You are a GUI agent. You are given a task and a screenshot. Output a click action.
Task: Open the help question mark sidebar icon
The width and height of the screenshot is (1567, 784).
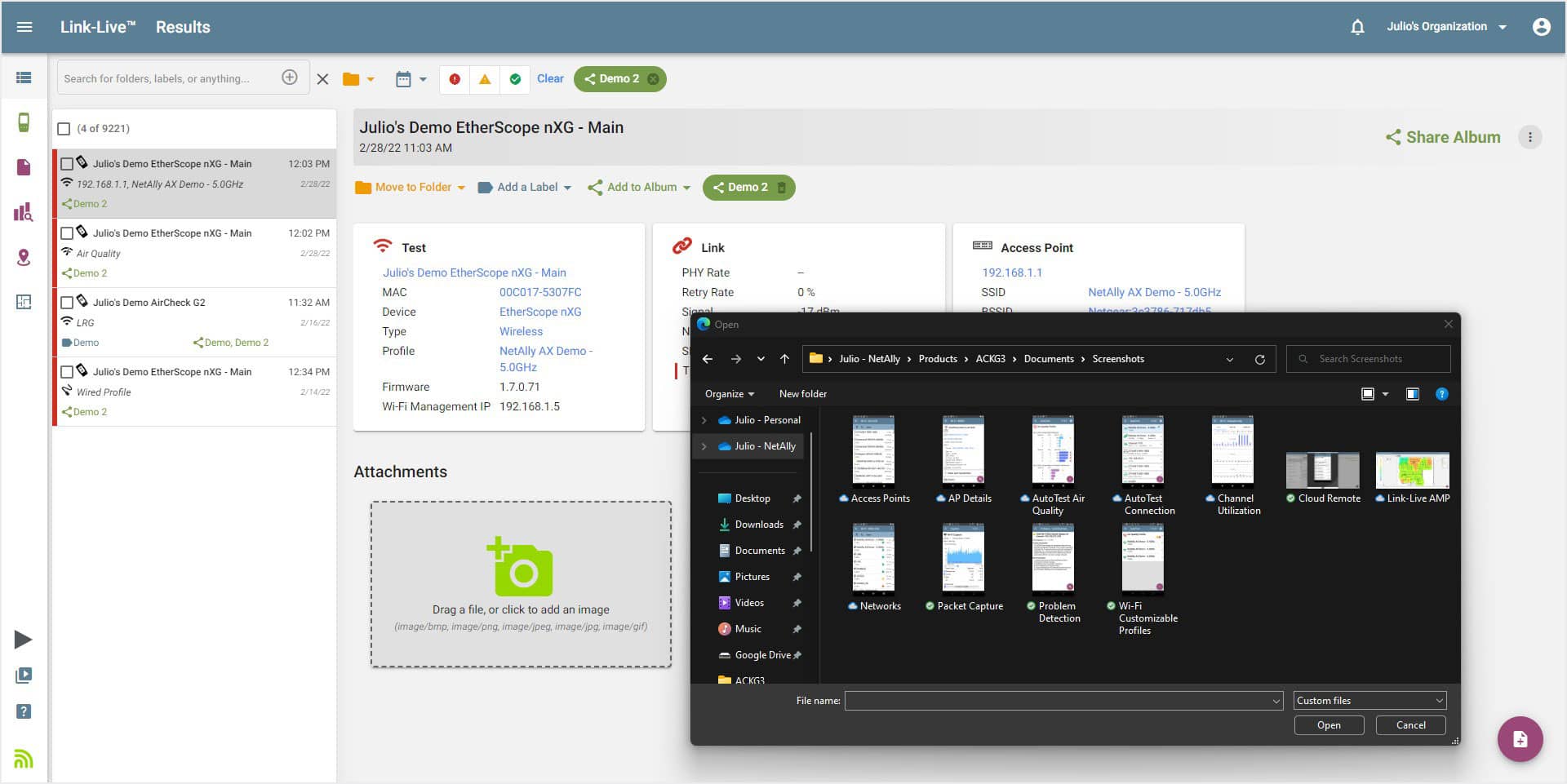point(24,711)
